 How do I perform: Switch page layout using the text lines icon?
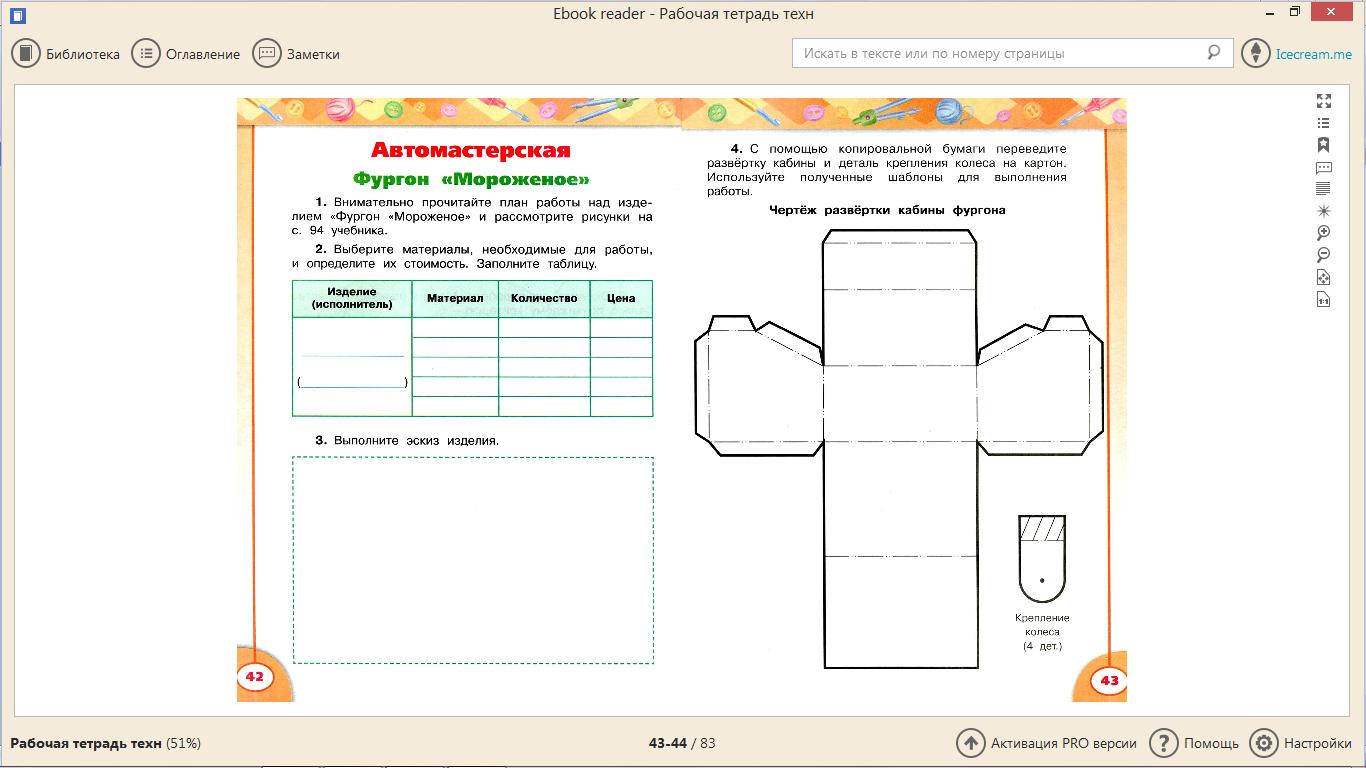[x=1324, y=189]
